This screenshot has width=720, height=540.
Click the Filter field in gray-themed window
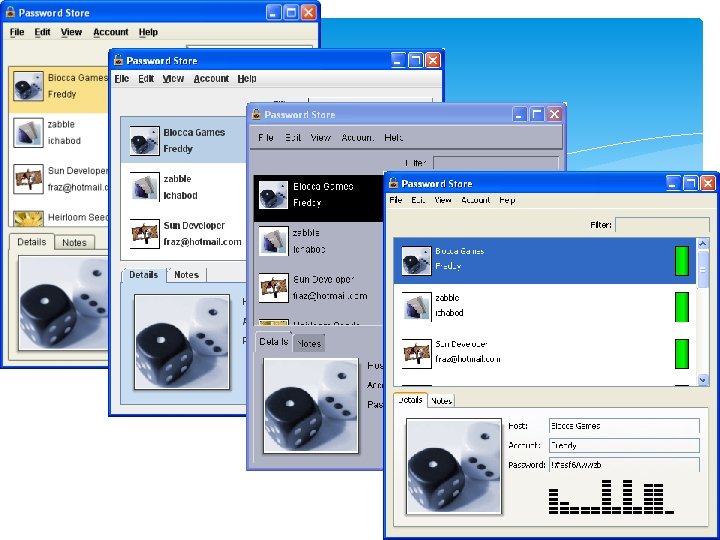pos(496,163)
